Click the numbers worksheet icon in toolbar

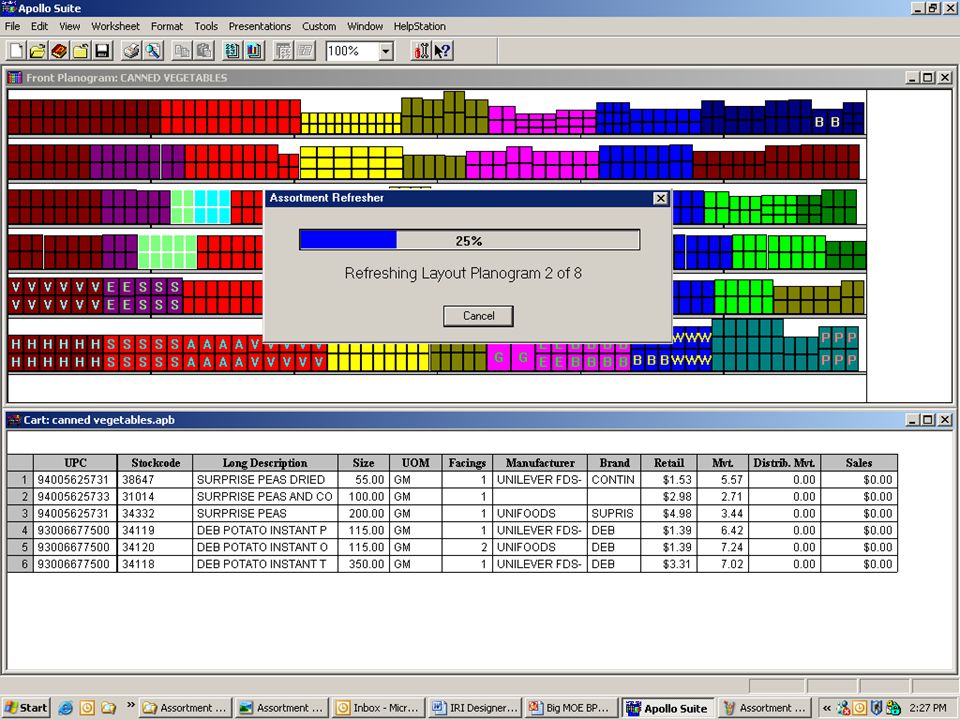232,51
